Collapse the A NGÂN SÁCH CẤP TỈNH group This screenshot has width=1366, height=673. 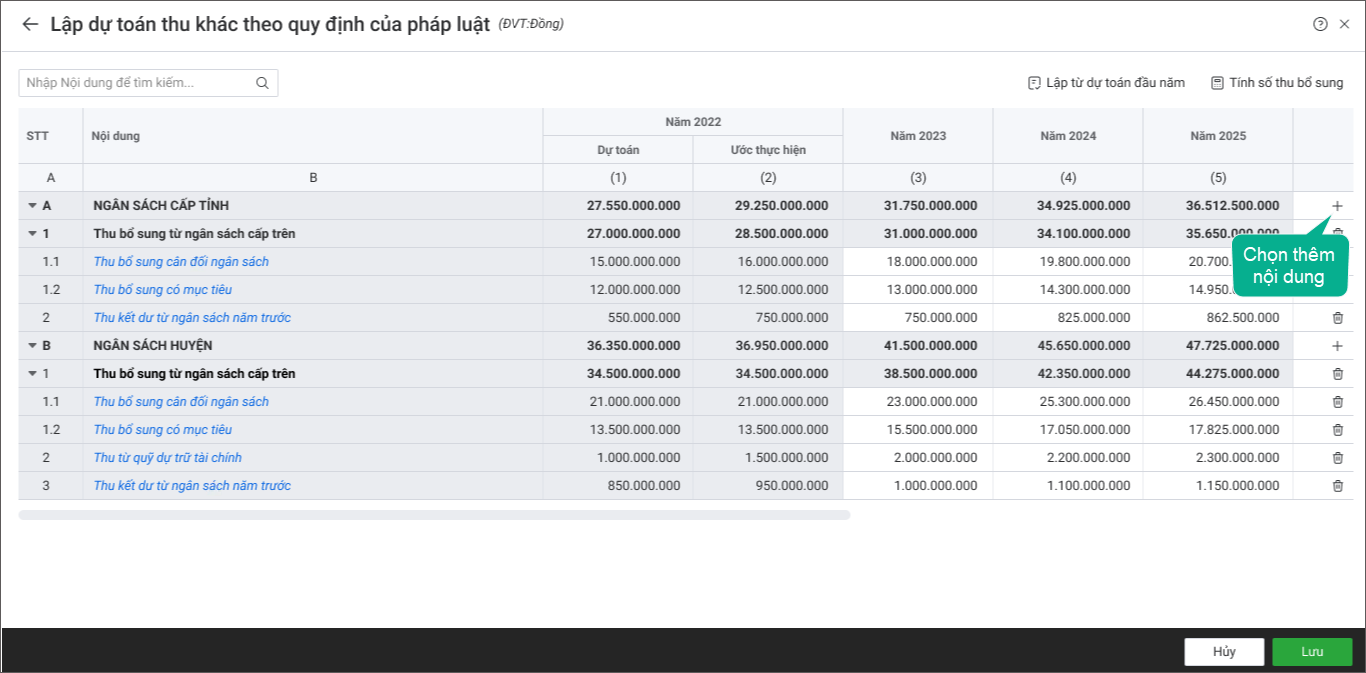click(x=32, y=206)
